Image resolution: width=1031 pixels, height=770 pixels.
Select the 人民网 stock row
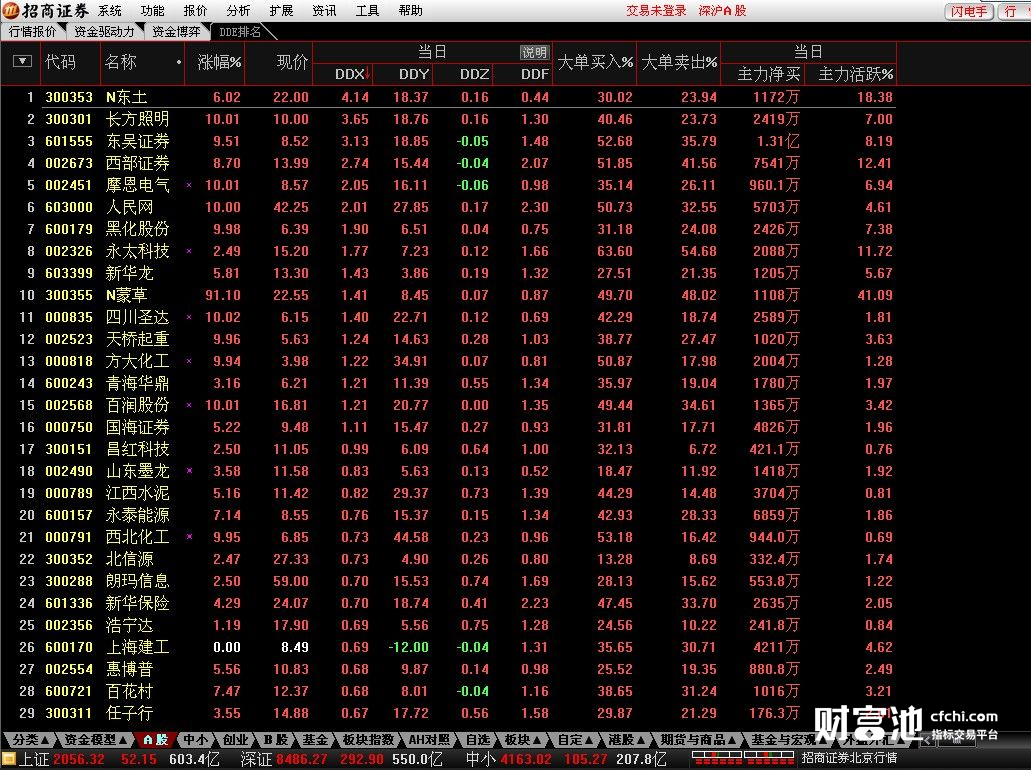(448, 207)
